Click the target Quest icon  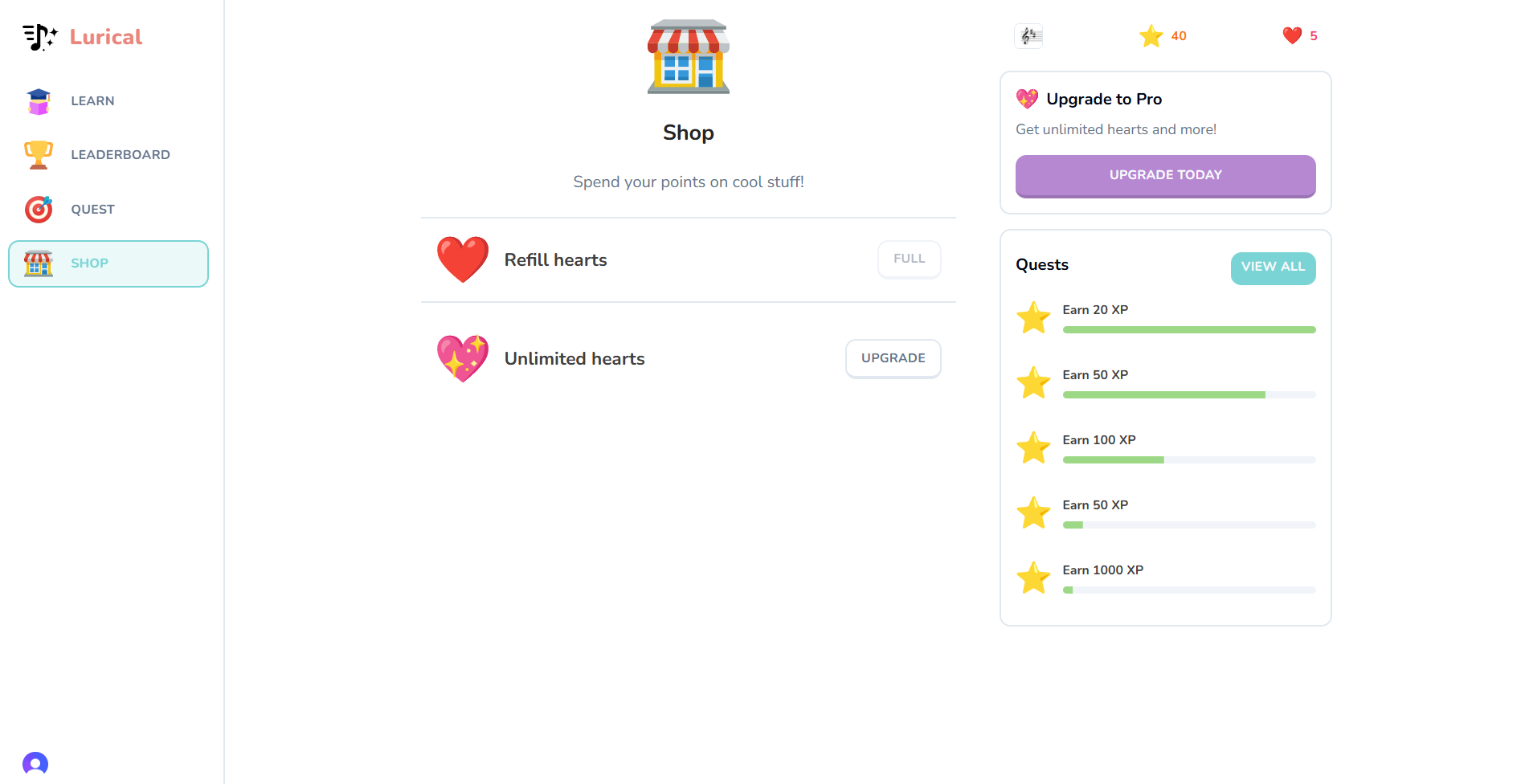39,210
